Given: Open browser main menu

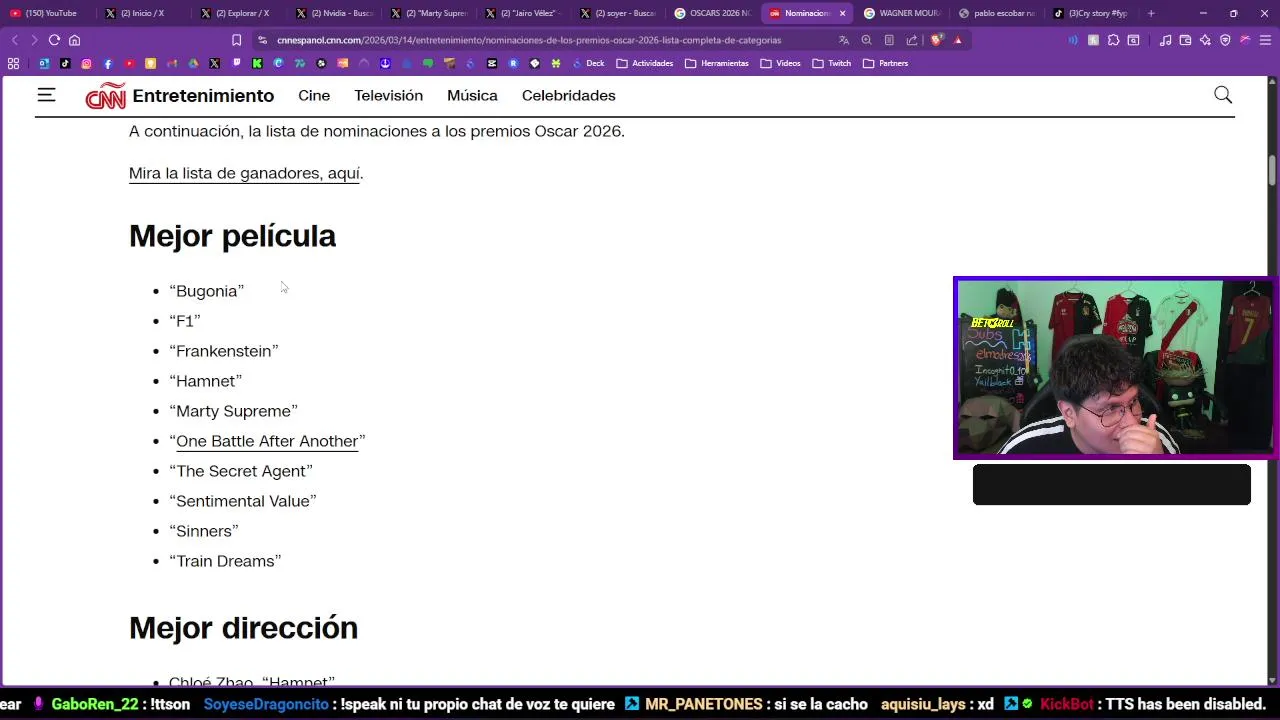Looking at the screenshot, I should [x=1265, y=40].
